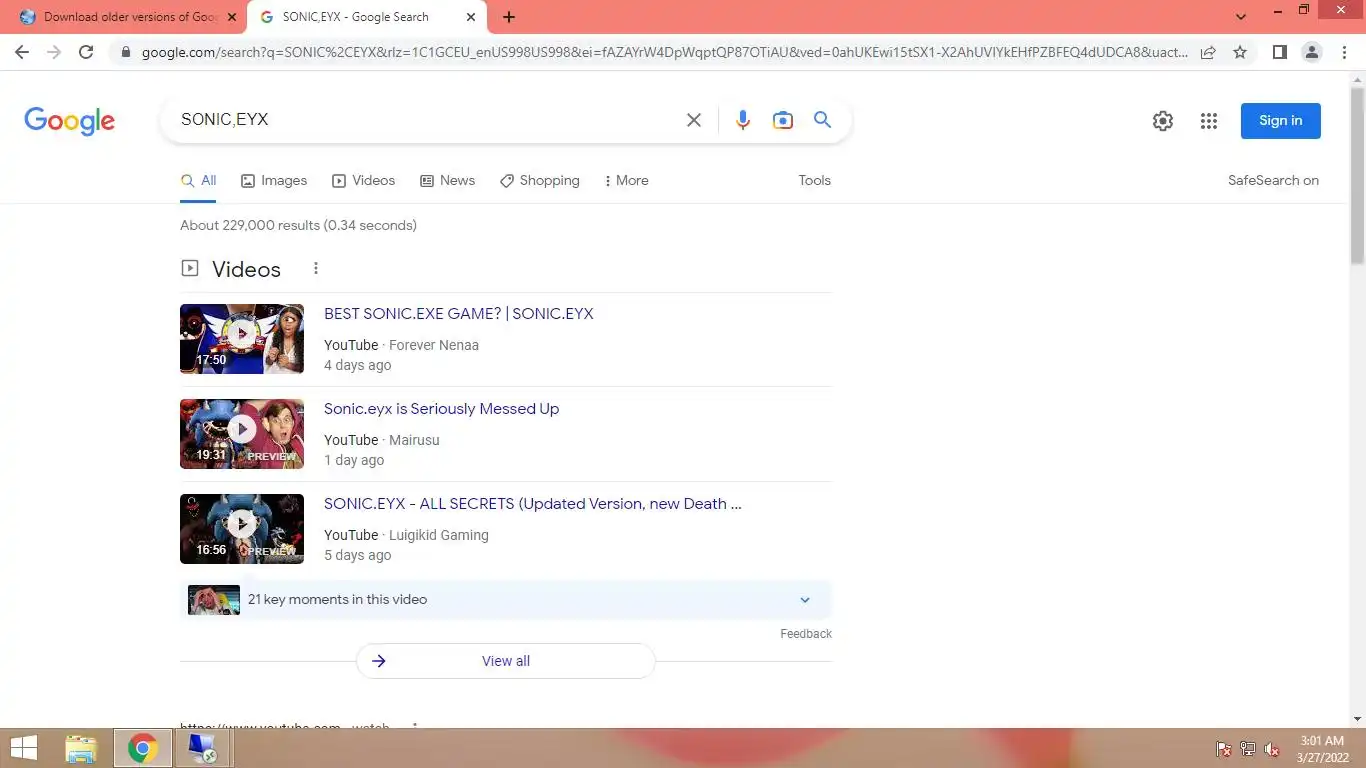Screen dimensions: 1366x768
Task: Play the 17:50 video thumbnail
Action: pos(242,339)
